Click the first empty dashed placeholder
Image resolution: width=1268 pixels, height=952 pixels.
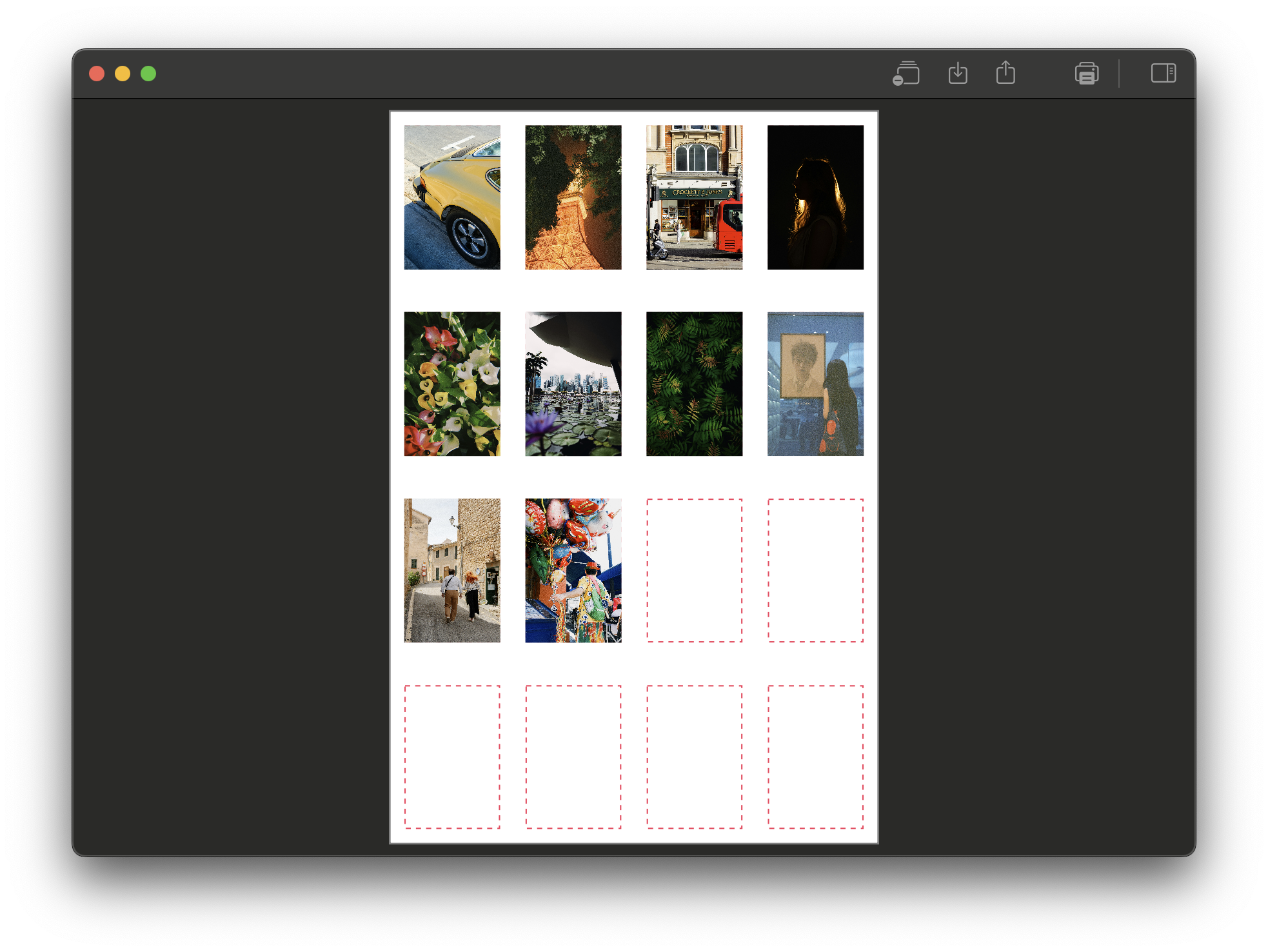point(695,570)
